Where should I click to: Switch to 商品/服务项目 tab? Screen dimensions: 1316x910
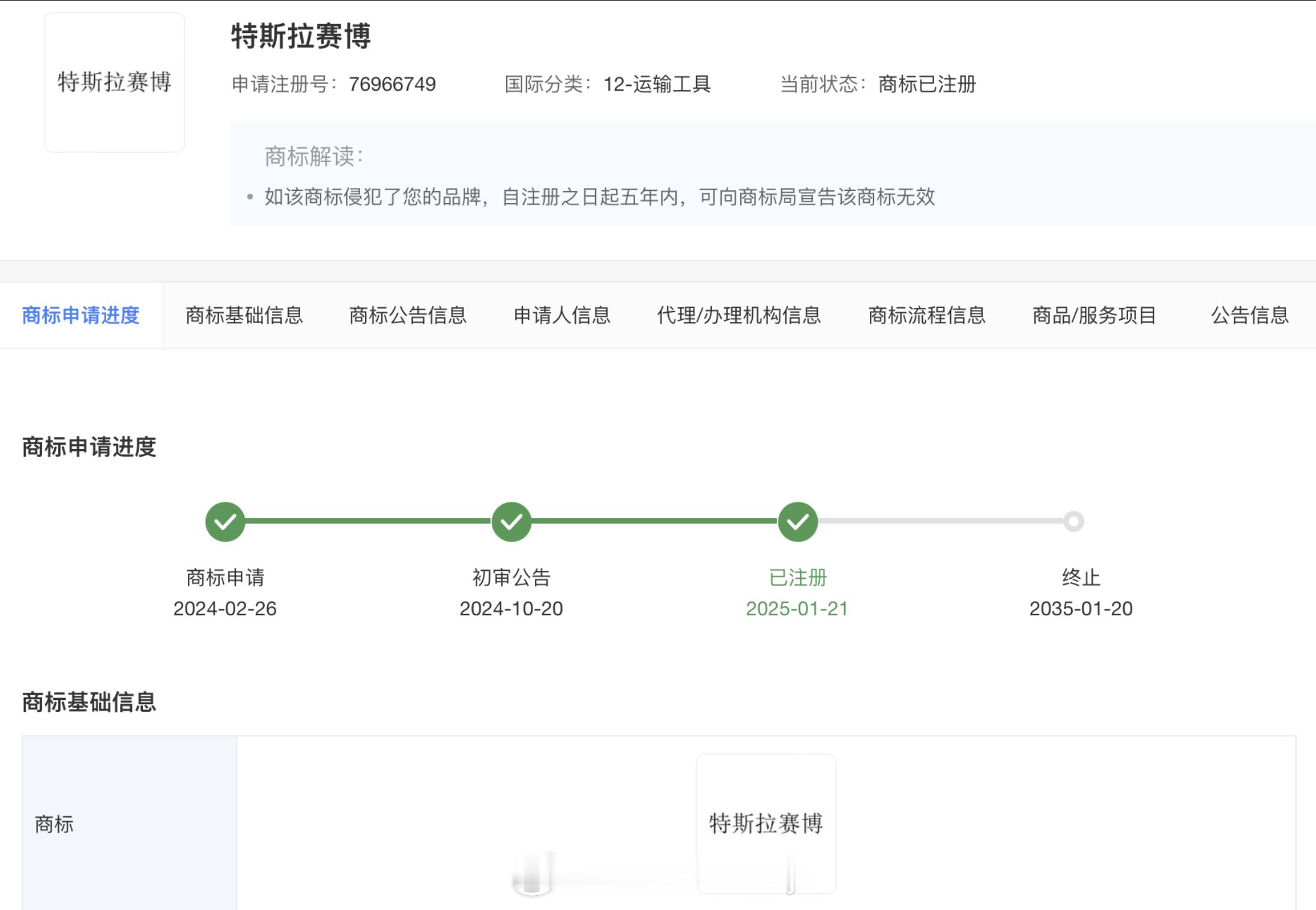pos(1094,315)
